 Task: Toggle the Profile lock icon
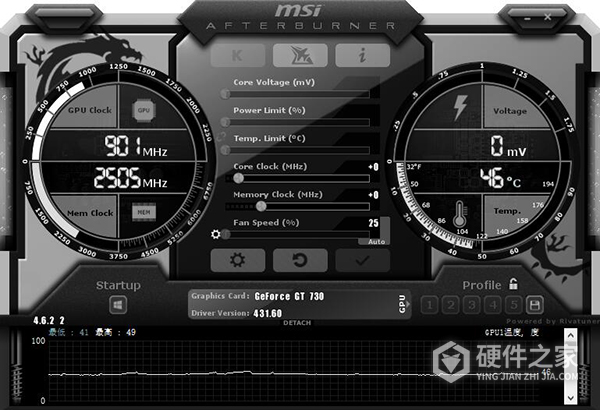(x=513, y=284)
